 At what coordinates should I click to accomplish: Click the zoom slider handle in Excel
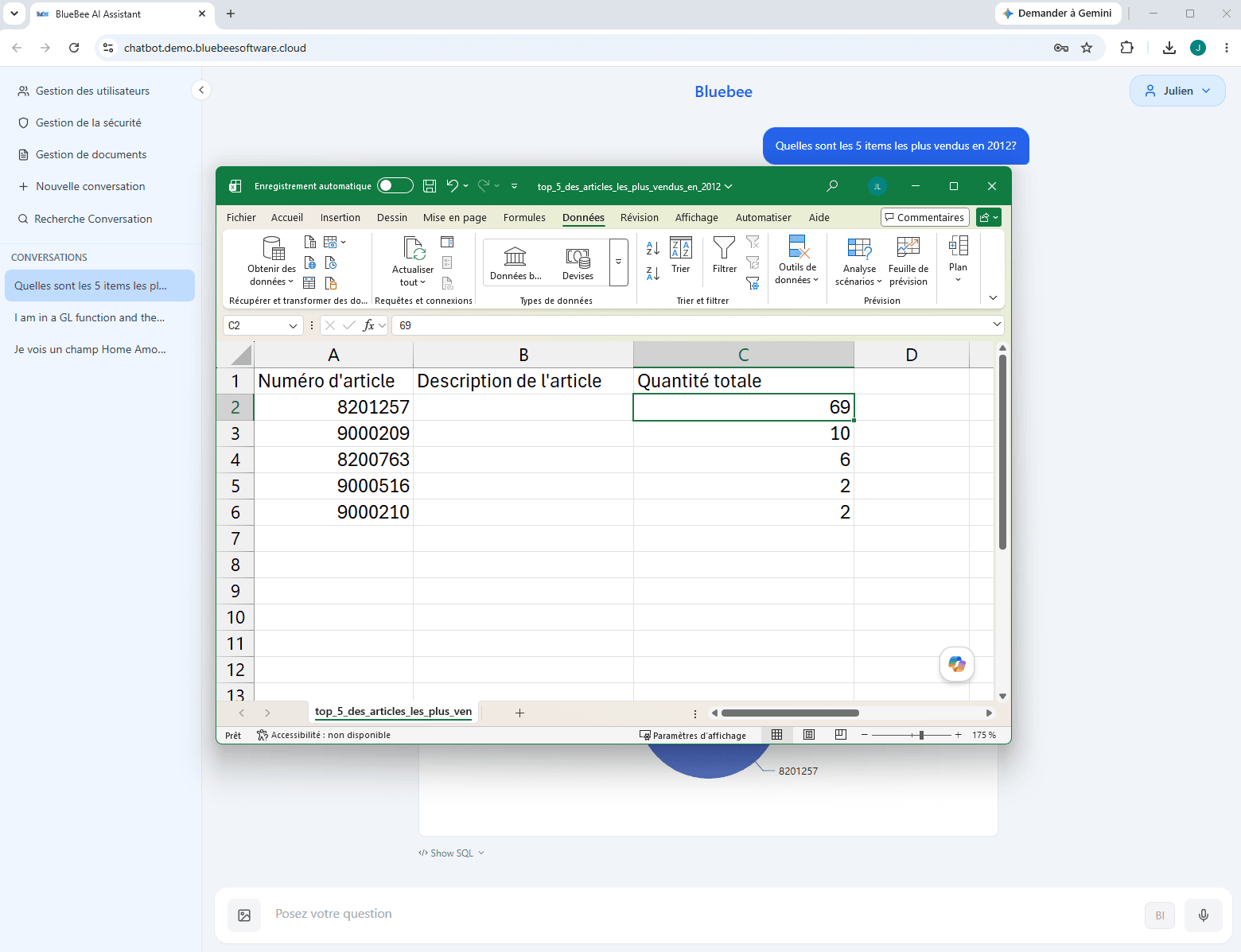coord(921,735)
